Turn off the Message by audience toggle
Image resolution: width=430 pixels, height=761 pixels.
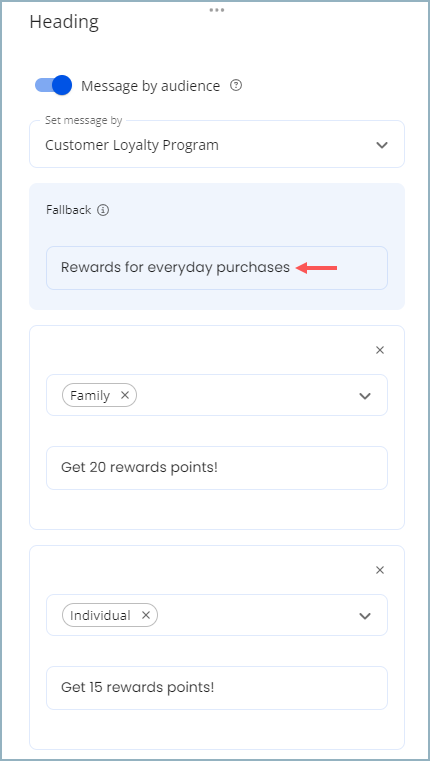(x=53, y=85)
